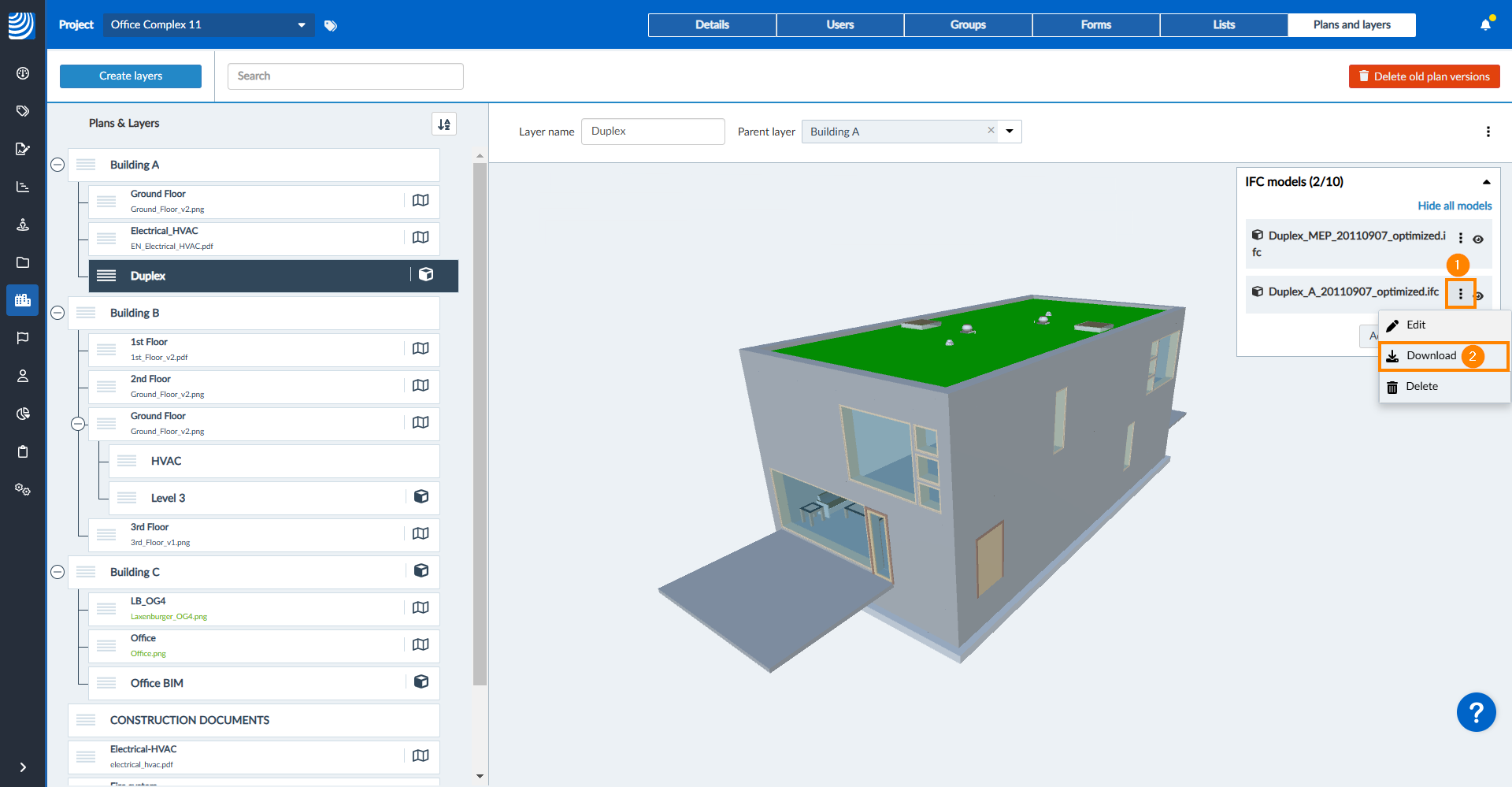Click the layers Search input field
The image size is (1512, 787).
point(345,76)
